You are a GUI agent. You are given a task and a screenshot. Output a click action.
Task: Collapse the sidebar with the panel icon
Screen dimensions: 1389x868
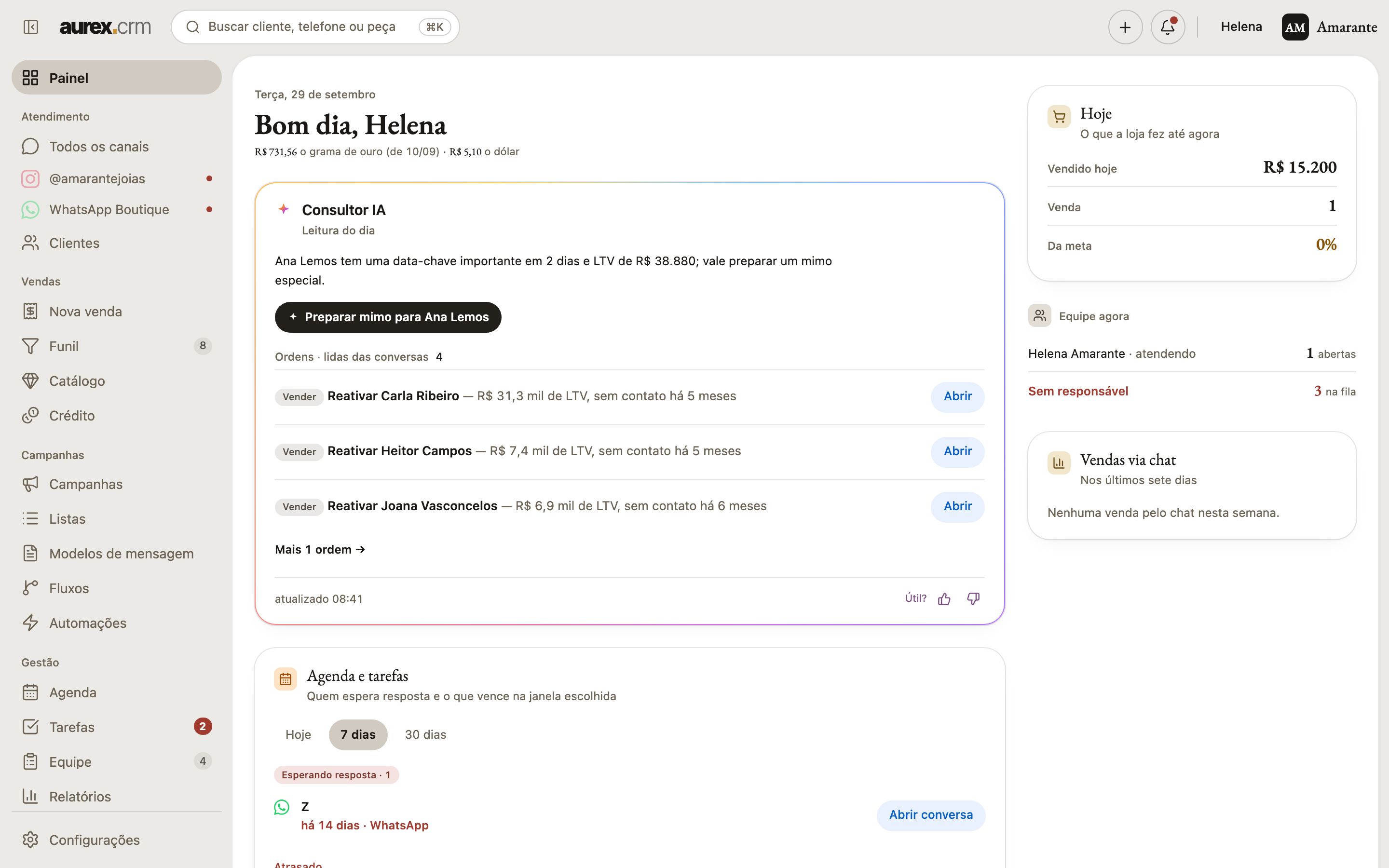pyautogui.click(x=31, y=27)
